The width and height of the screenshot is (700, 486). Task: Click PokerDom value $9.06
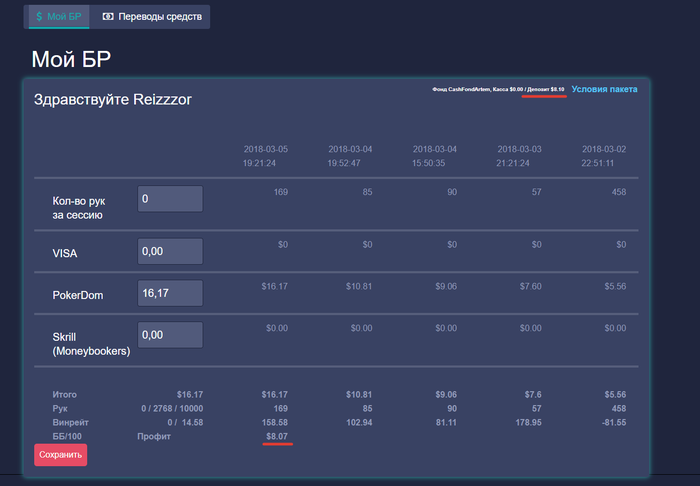coord(446,287)
